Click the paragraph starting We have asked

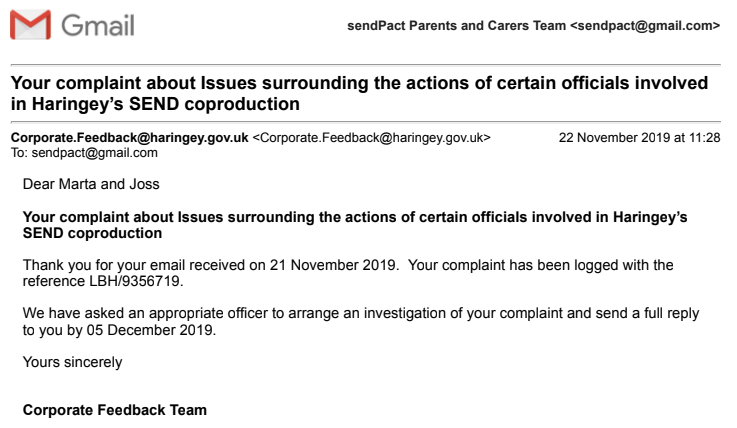click(360, 321)
